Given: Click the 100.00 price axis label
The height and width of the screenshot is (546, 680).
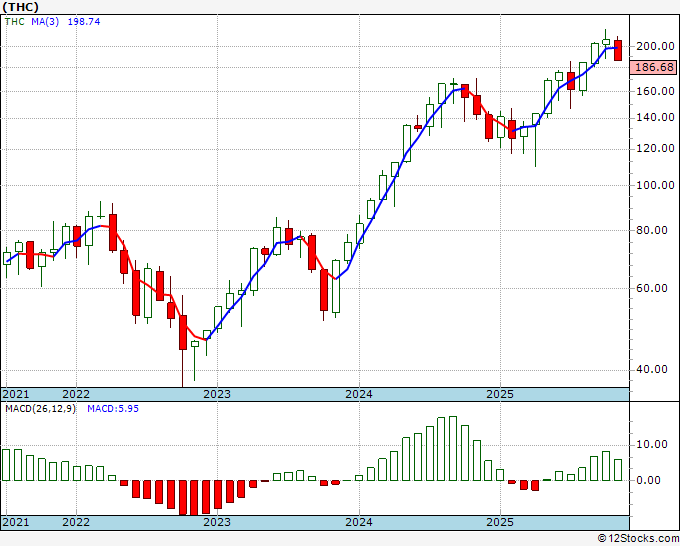Looking at the screenshot, I should pyautogui.click(x=655, y=185).
